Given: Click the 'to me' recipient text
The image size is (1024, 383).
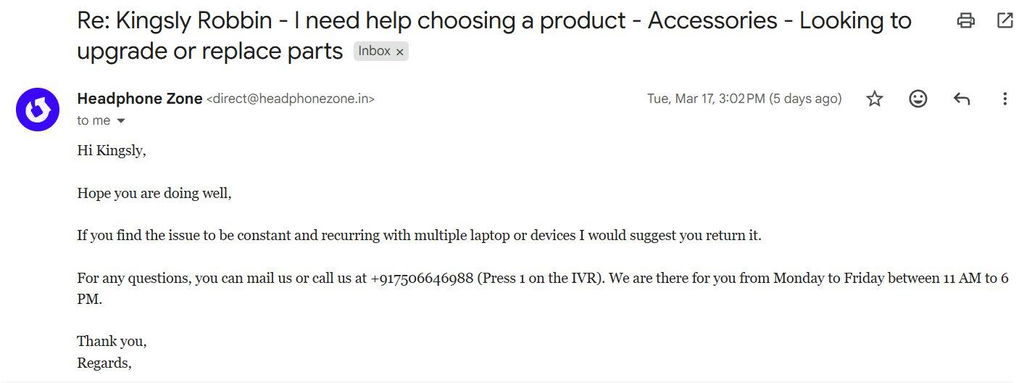Looking at the screenshot, I should coord(93,121).
